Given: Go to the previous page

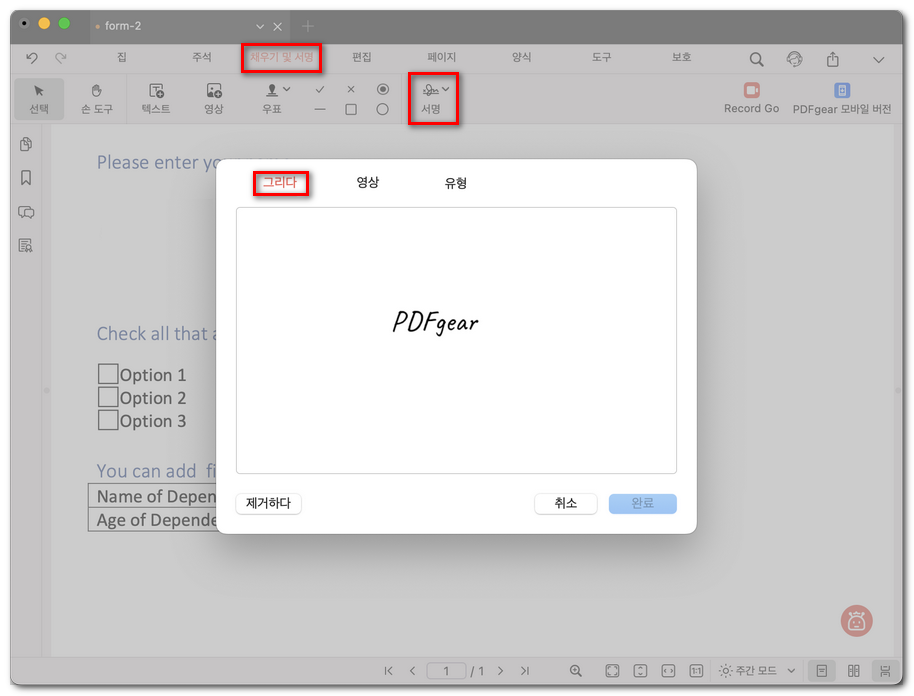Looking at the screenshot, I should click(412, 671).
